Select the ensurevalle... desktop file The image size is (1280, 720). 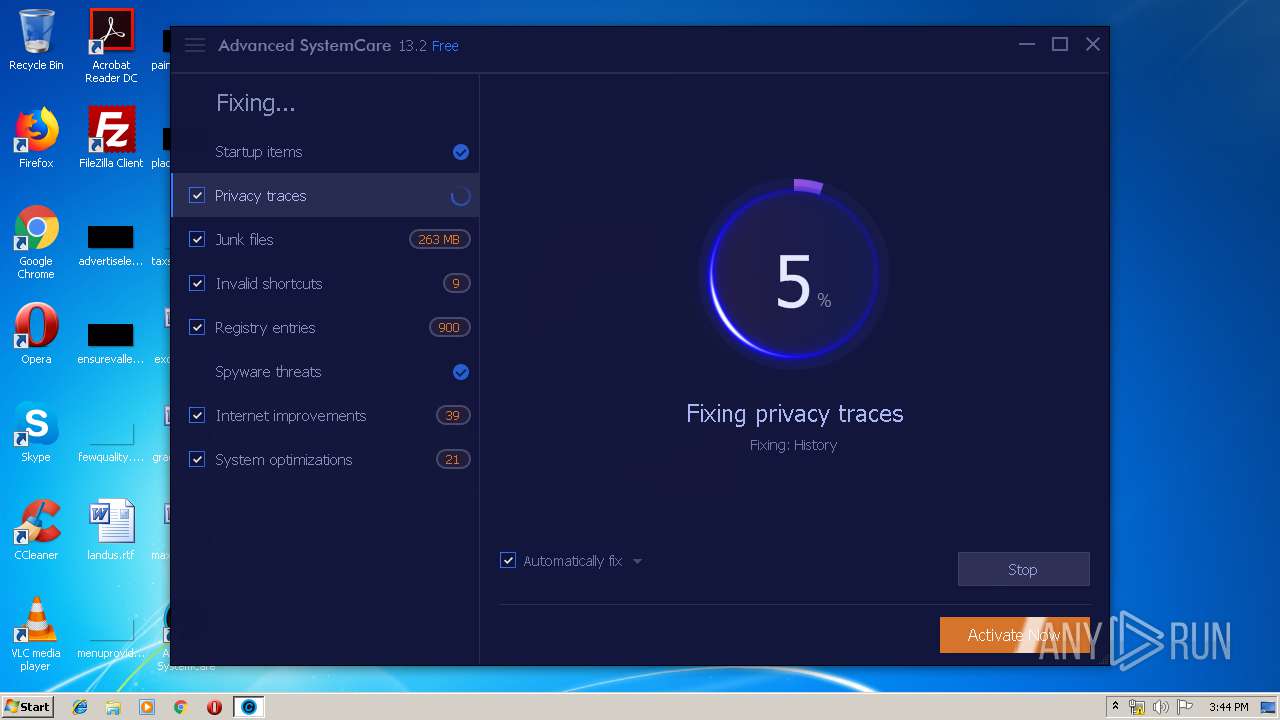point(111,343)
